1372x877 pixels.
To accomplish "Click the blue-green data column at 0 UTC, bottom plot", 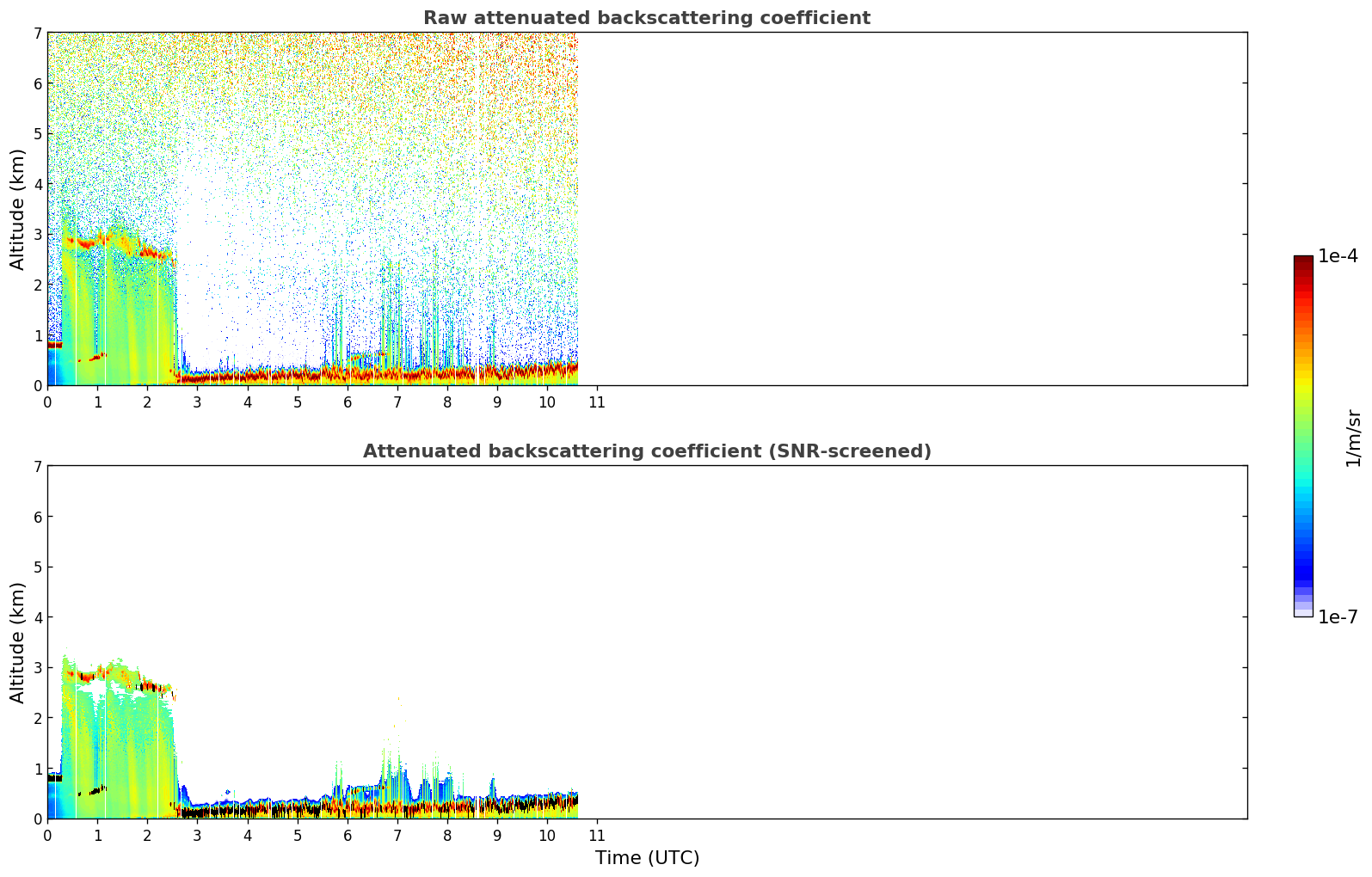I will click(x=53, y=801).
